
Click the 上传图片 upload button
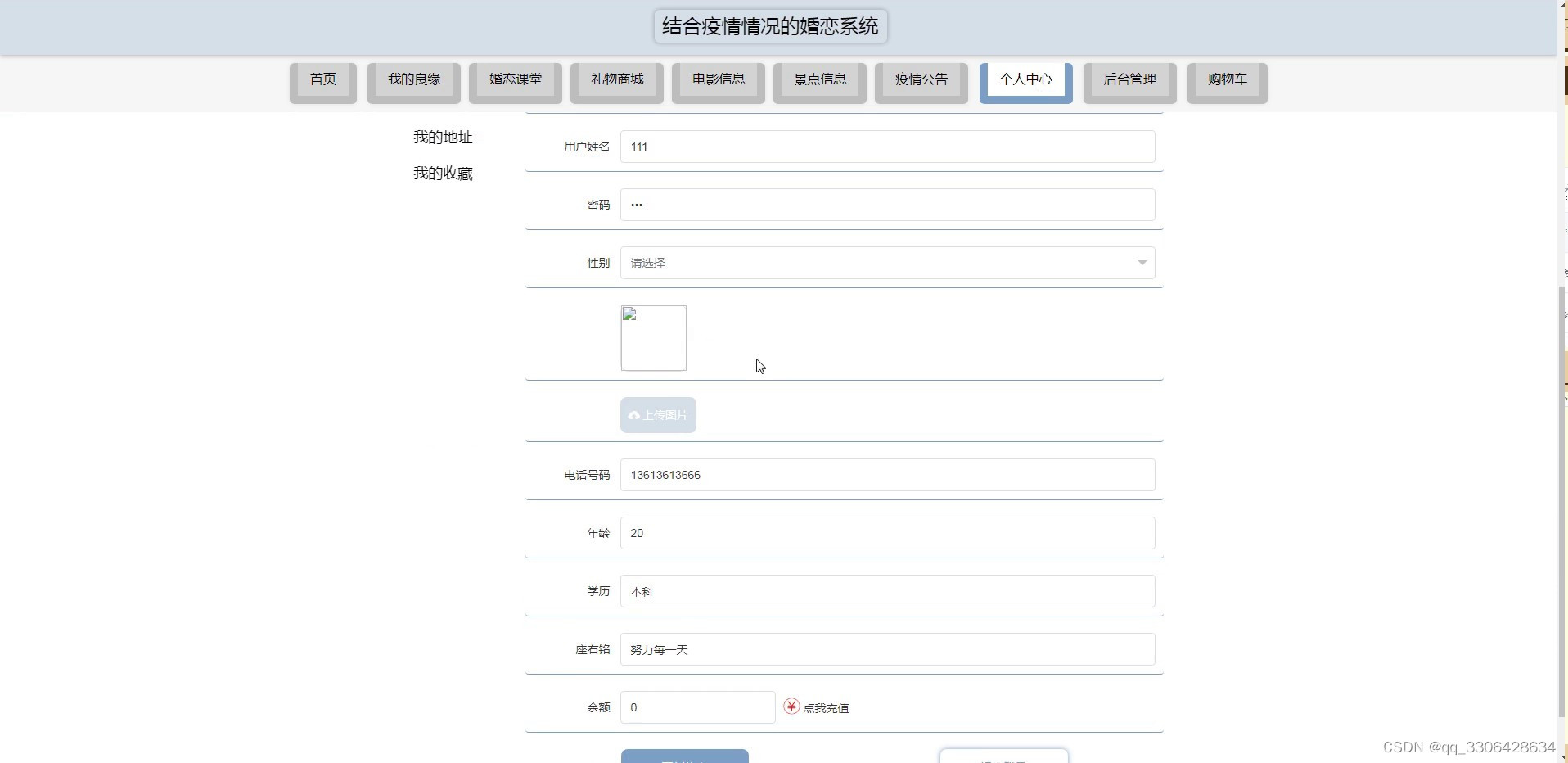click(658, 415)
